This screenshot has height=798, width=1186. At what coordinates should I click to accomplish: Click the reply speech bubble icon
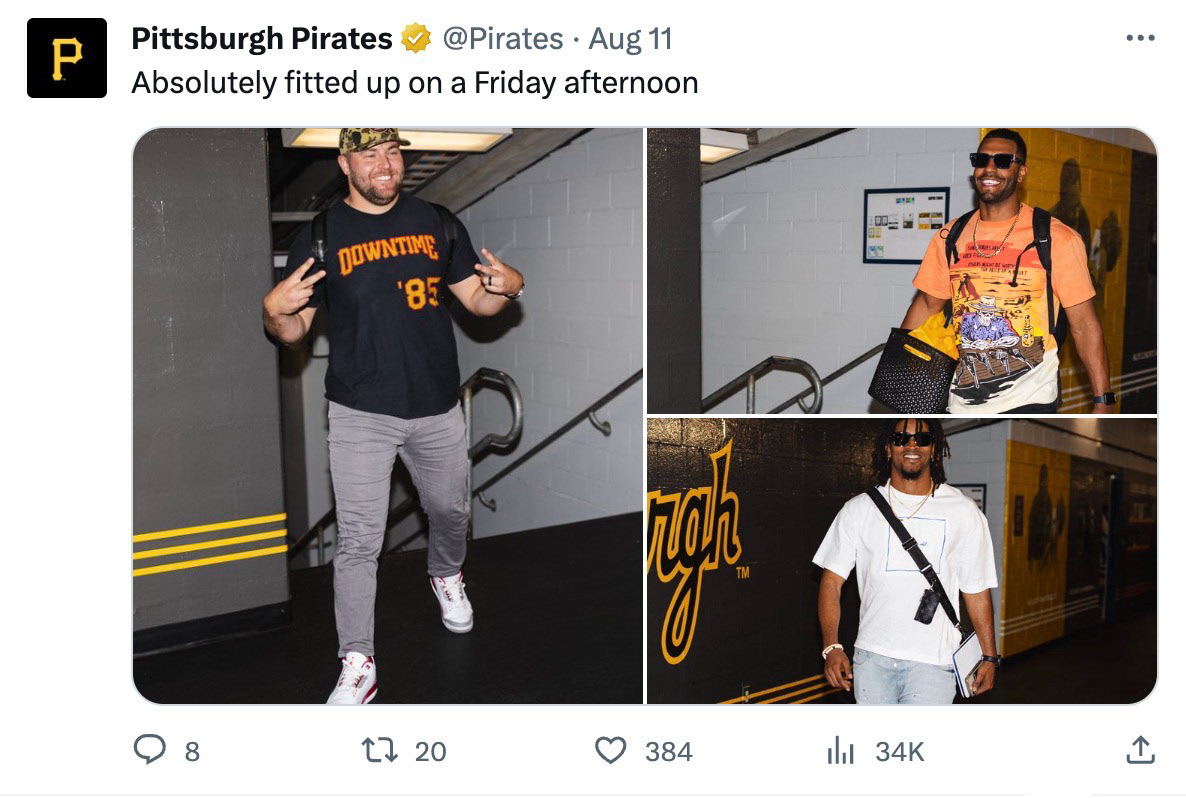tap(149, 750)
